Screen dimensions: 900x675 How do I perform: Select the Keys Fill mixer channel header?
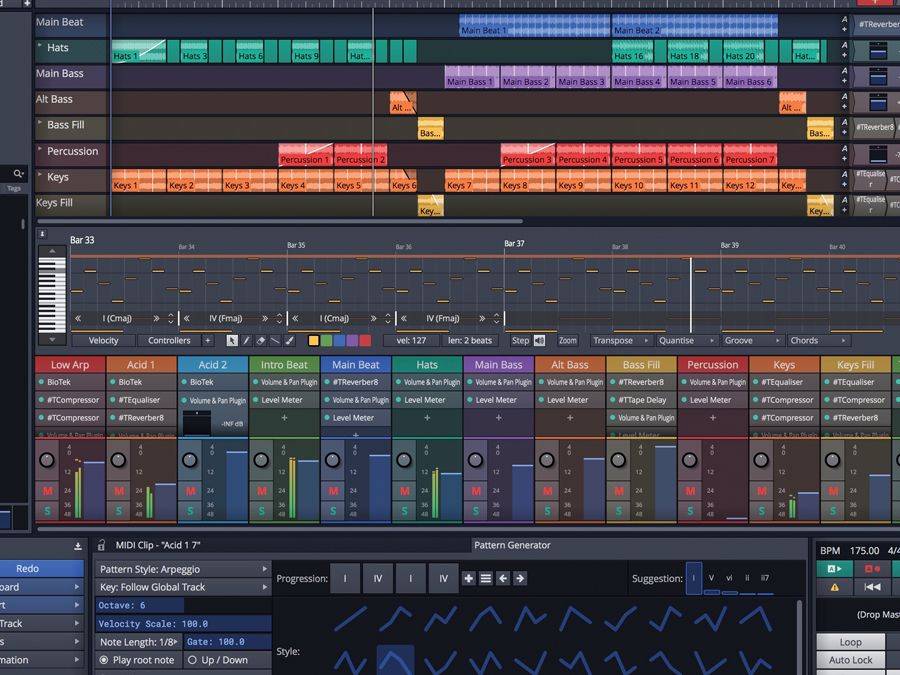pyautogui.click(x=855, y=364)
